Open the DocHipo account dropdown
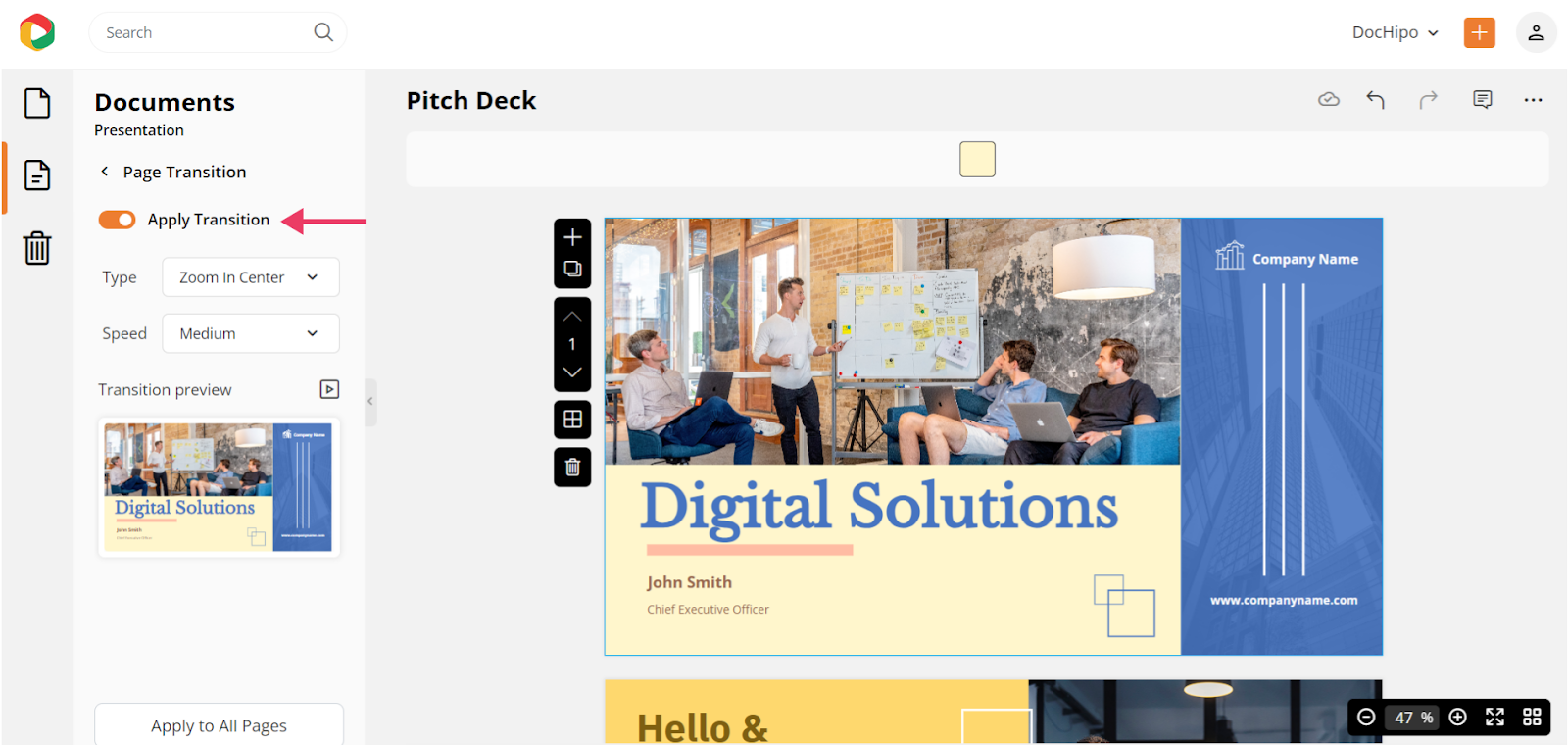1568x745 pixels. pyautogui.click(x=1395, y=32)
